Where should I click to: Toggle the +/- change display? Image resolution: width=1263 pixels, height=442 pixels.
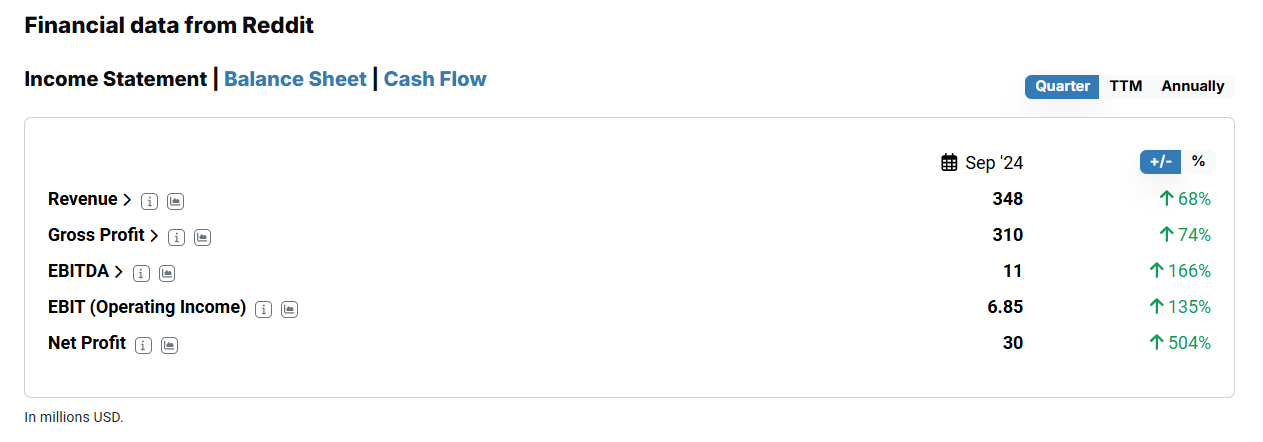pyautogui.click(x=1160, y=161)
